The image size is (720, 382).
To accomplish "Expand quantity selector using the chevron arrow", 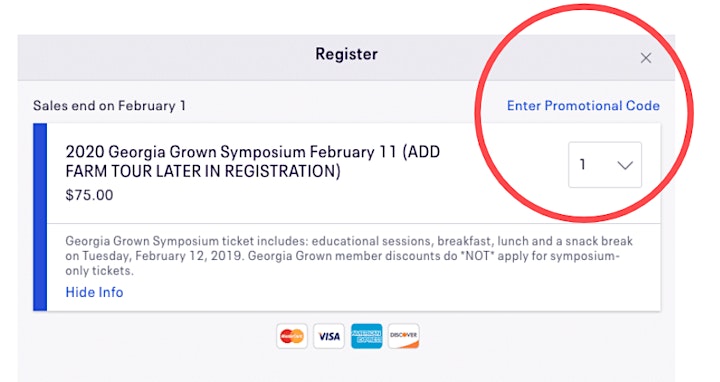I will coord(625,165).
